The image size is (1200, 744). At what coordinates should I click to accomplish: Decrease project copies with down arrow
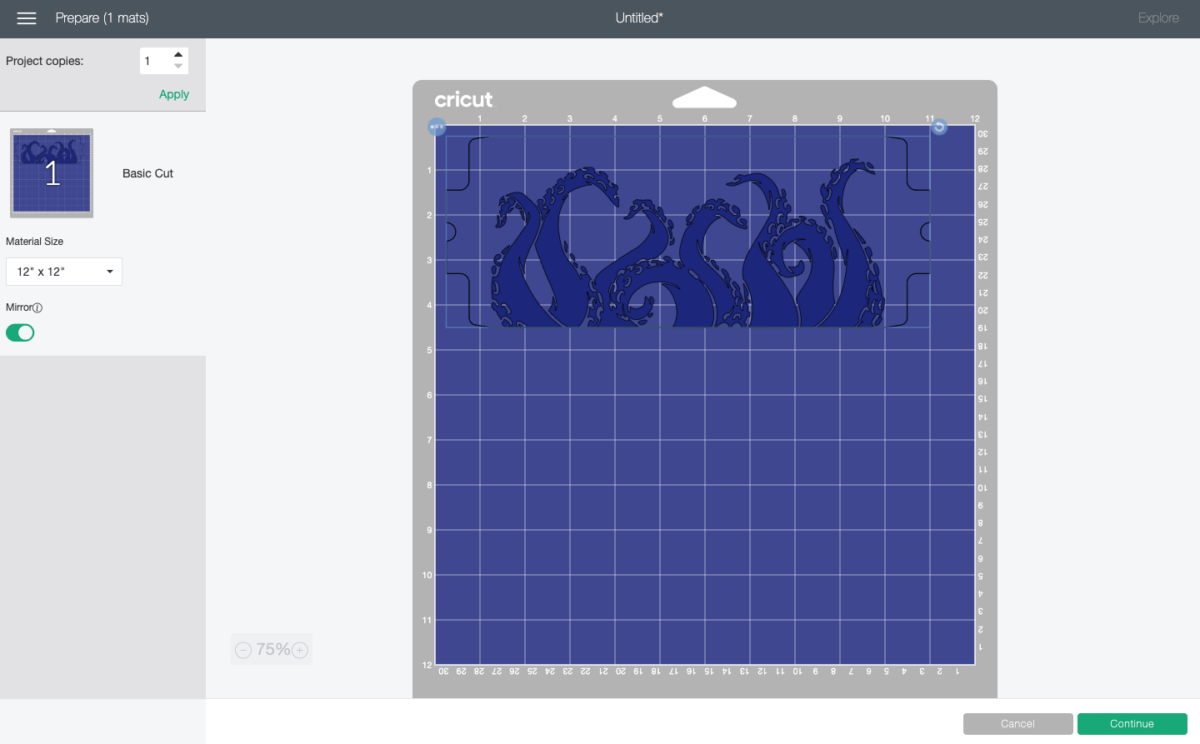point(178,67)
